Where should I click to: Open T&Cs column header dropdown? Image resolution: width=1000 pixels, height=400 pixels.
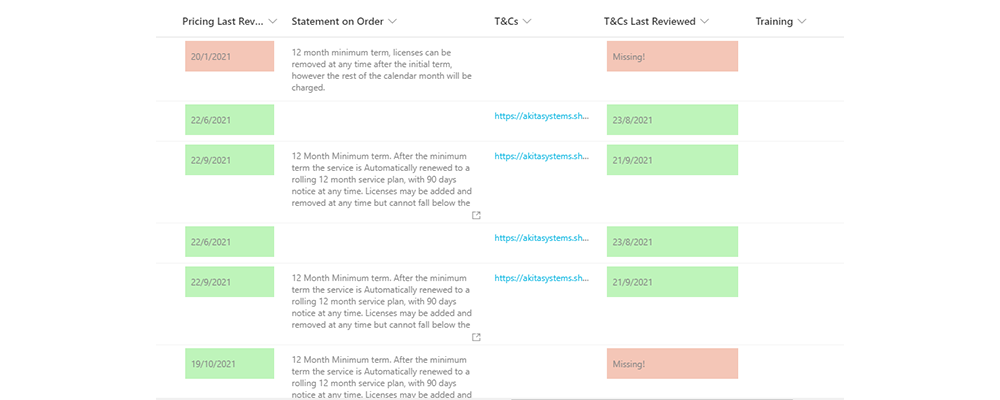(x=527, y=22)
